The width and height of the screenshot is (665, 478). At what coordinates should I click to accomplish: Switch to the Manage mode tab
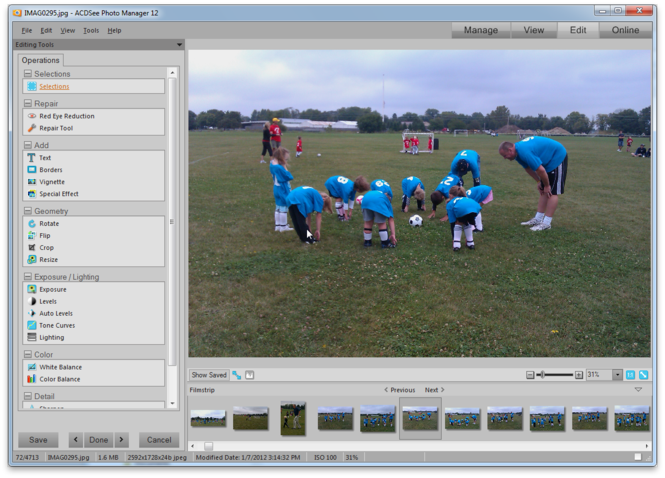click(481, 30)
